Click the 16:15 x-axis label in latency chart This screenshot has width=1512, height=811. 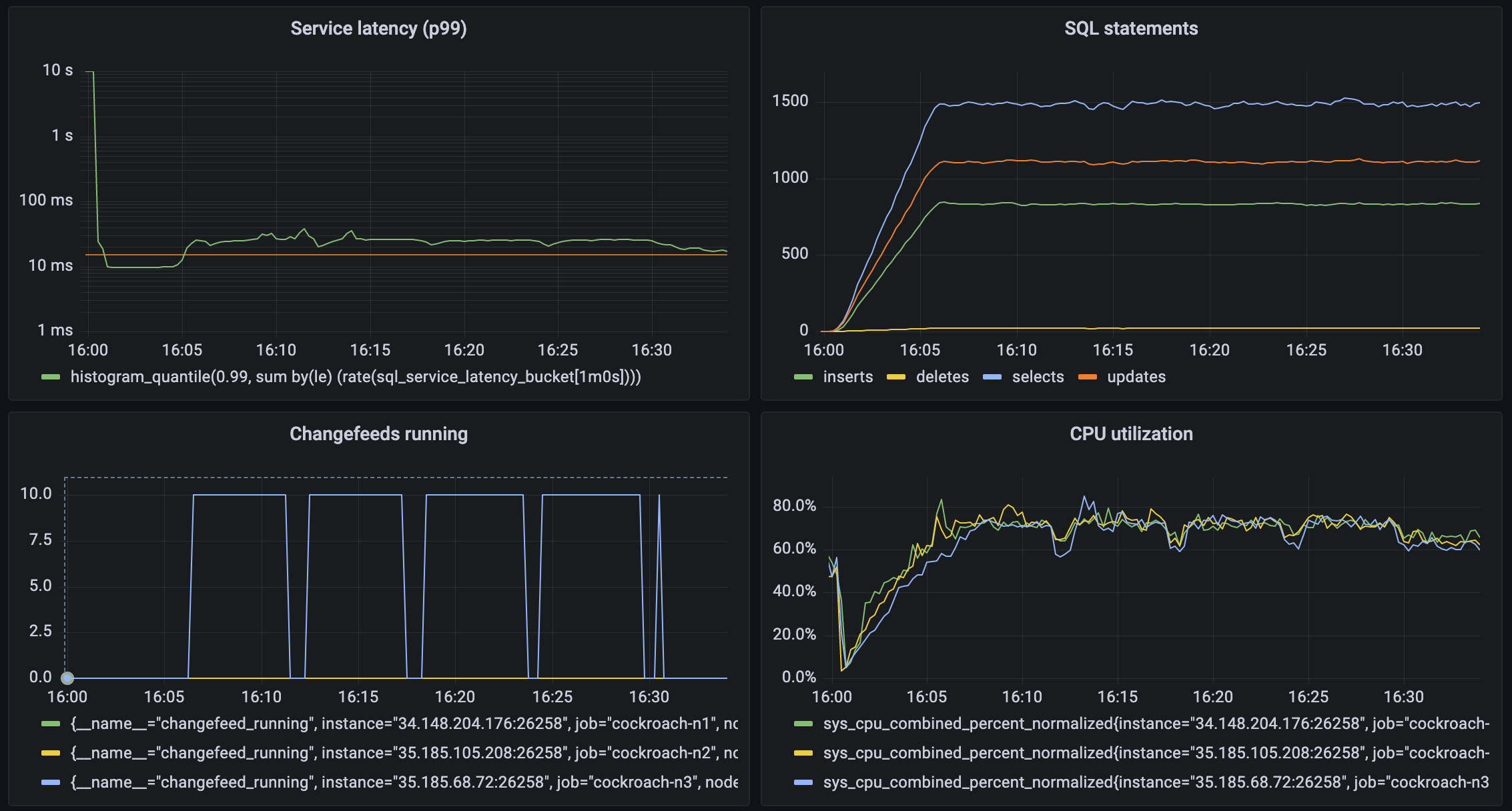pyautogui.click(x=370, y=350)
